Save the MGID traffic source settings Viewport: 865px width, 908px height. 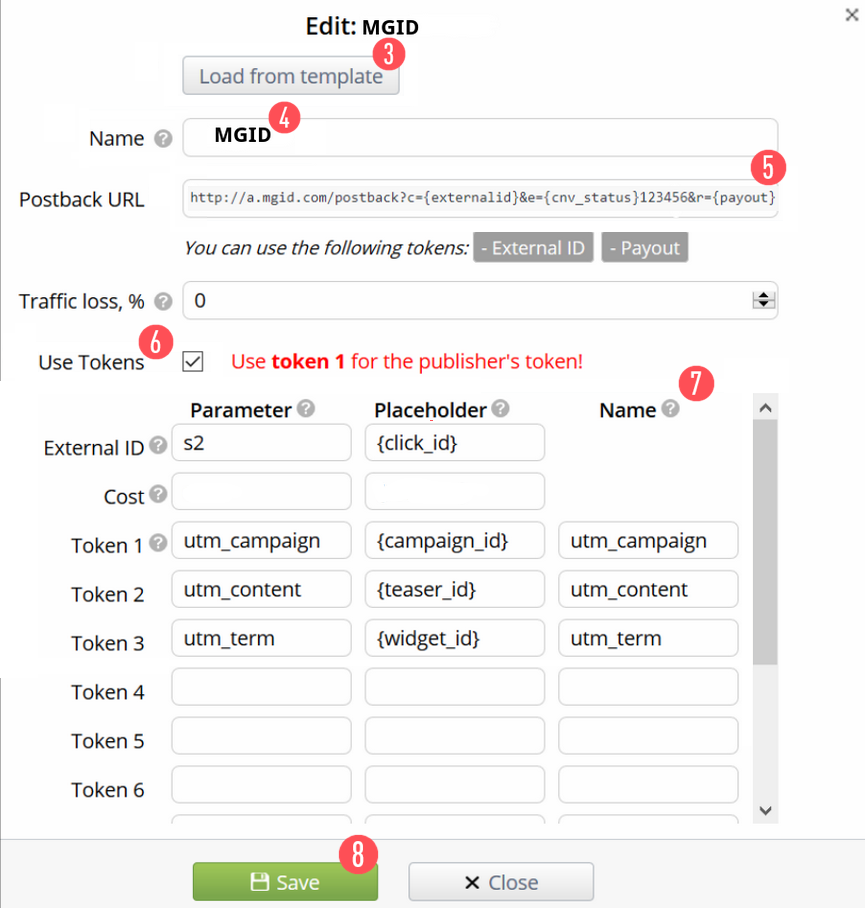285,882
